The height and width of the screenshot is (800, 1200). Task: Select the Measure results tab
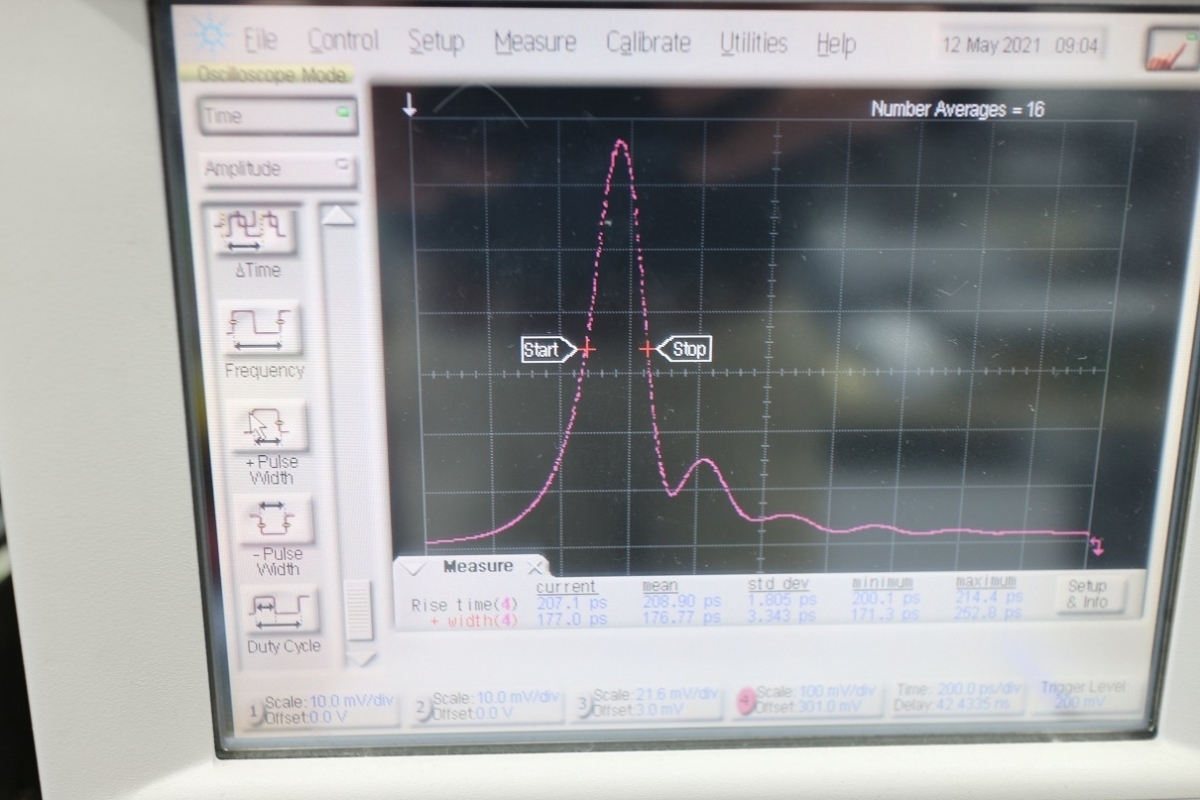tap(478, 567)
